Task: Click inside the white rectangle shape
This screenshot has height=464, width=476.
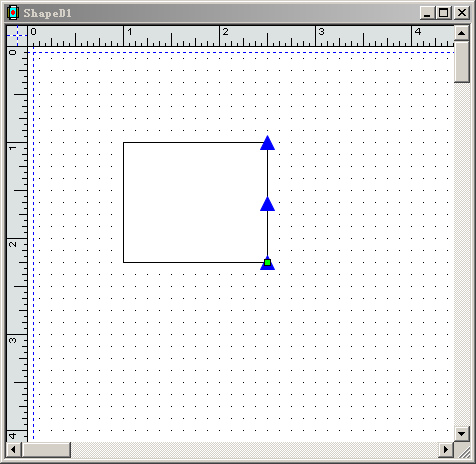Action: [x=195, y=202]
